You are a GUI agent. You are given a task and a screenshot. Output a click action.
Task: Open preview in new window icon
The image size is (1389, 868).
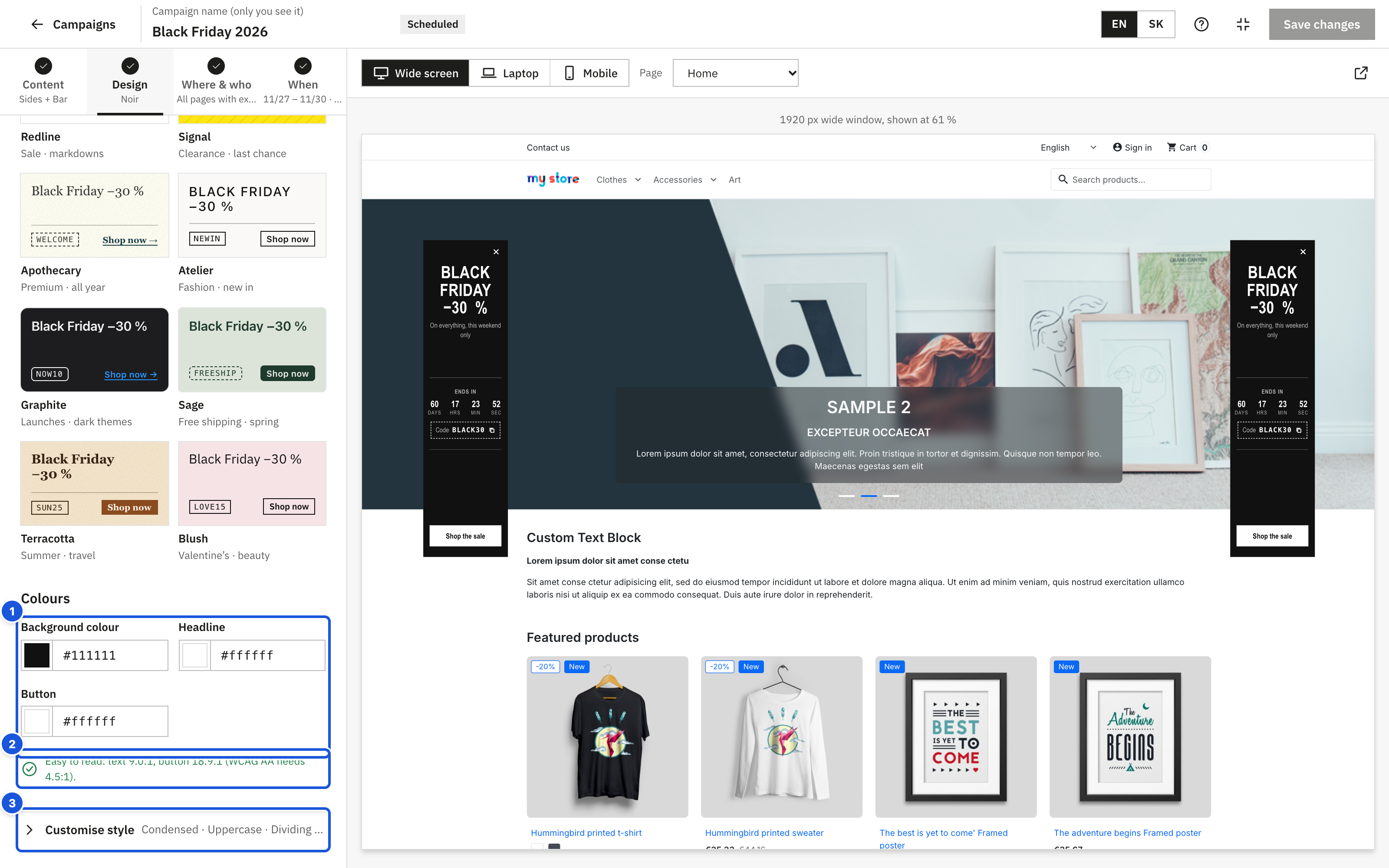click(1361, 73)
